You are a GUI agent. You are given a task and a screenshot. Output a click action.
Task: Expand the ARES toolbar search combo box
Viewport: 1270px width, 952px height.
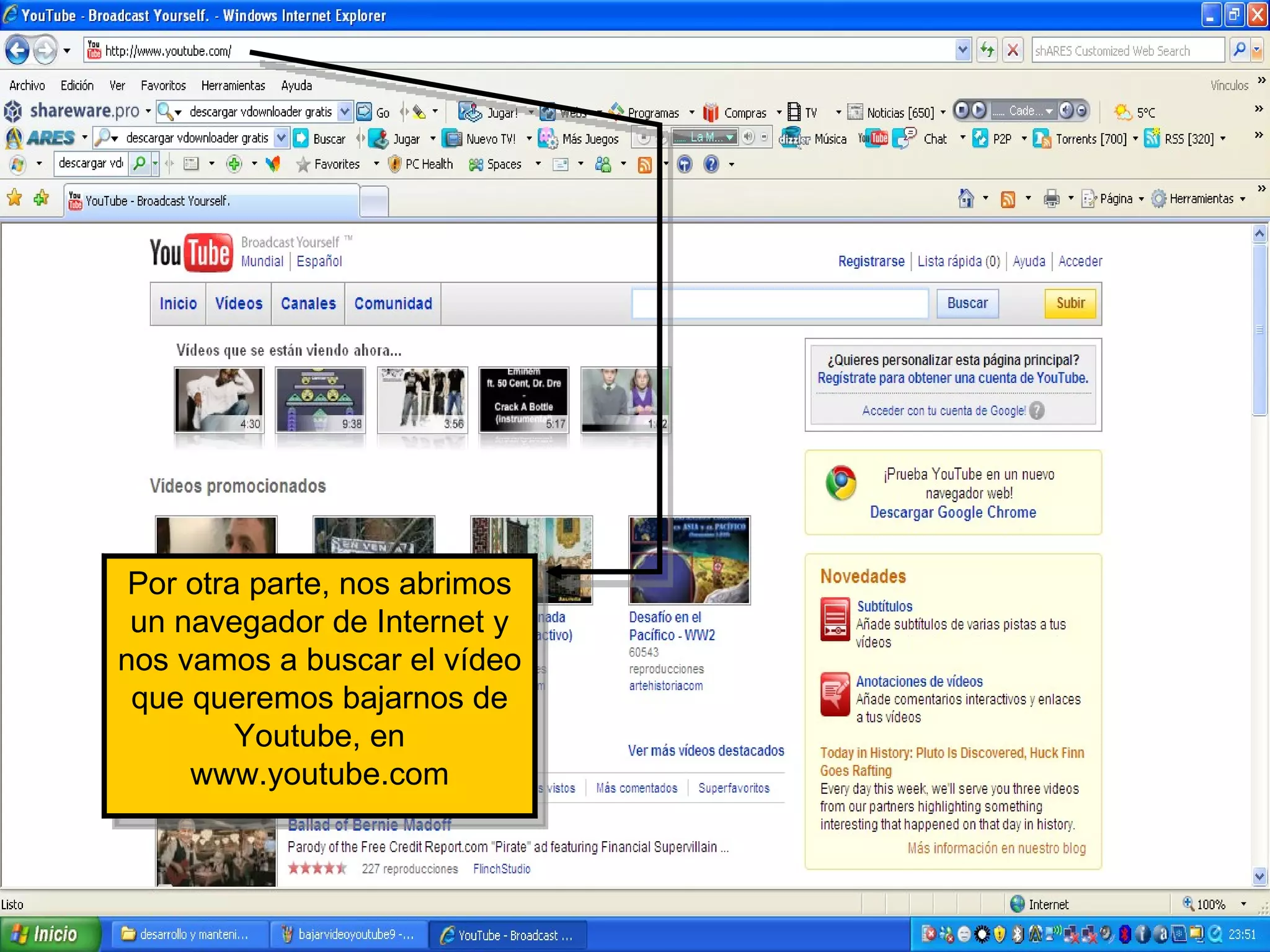pyautogui.click(x=282, y=138)
